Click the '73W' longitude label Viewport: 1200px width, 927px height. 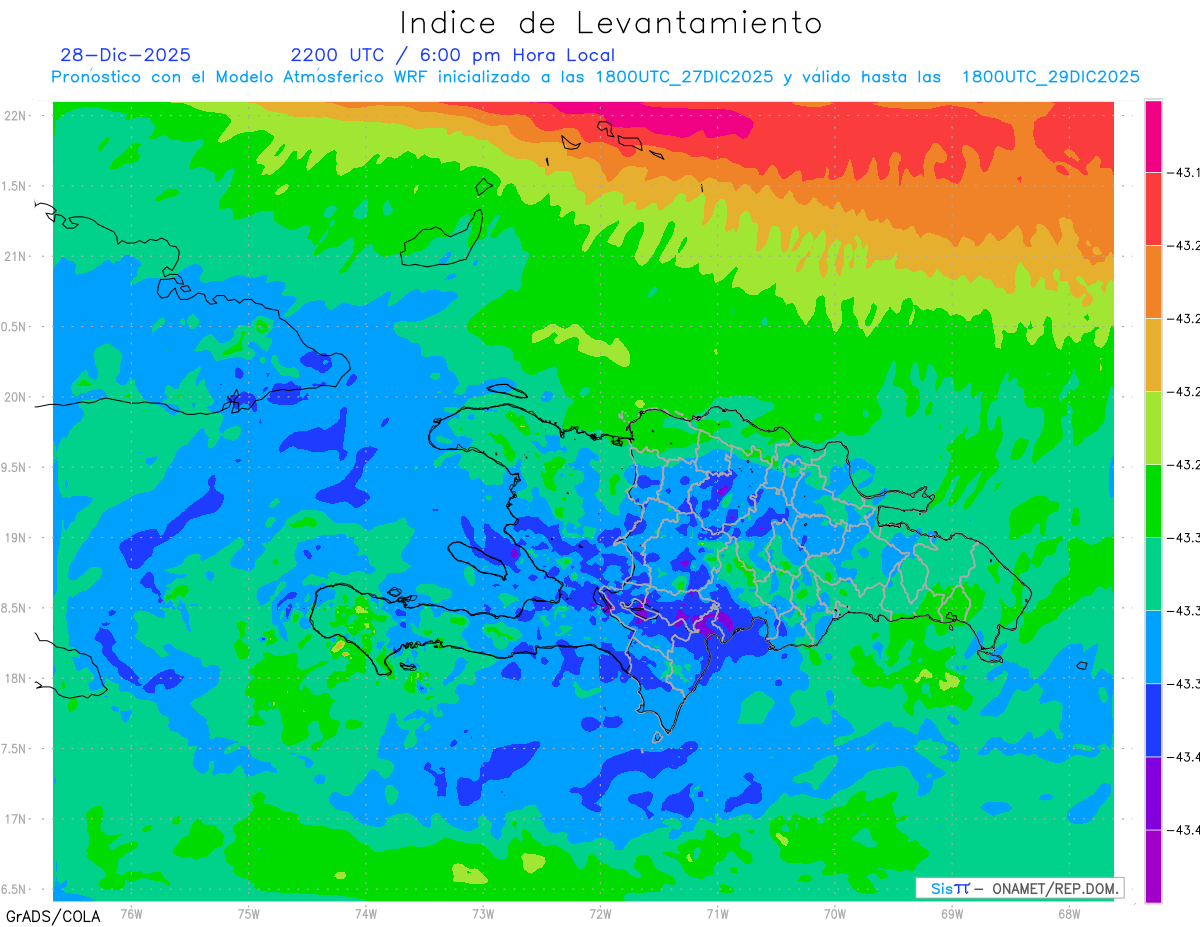click(483, 913)
